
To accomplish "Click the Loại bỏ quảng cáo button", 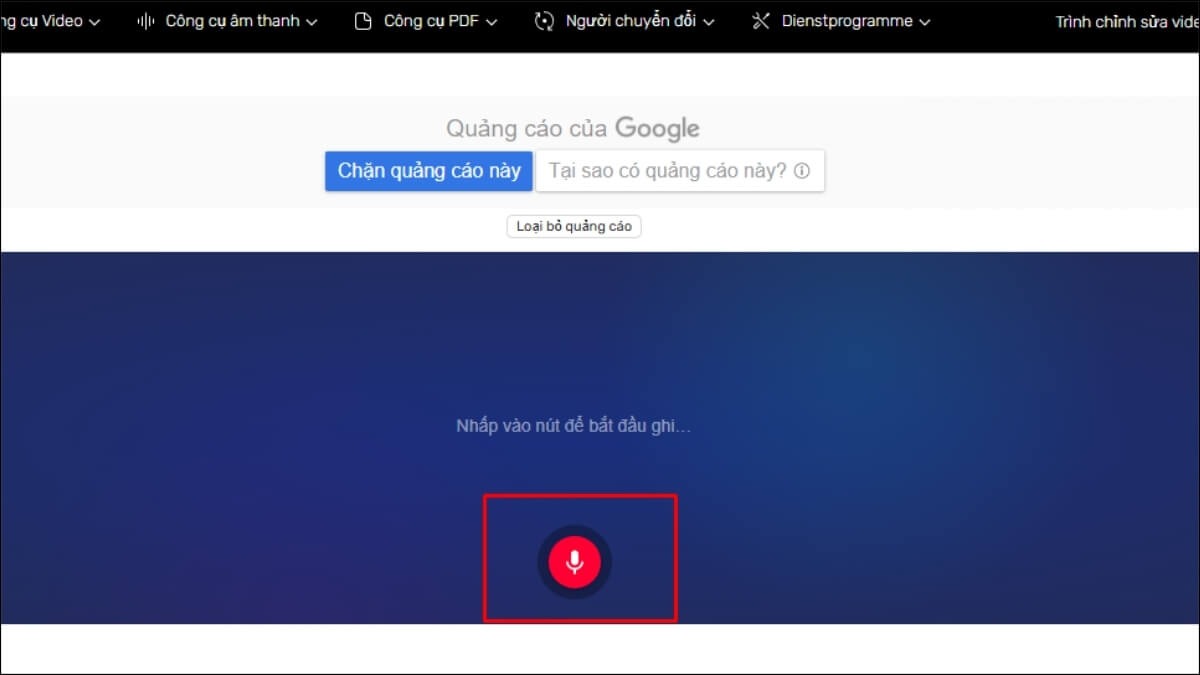I will pos(574,226).
